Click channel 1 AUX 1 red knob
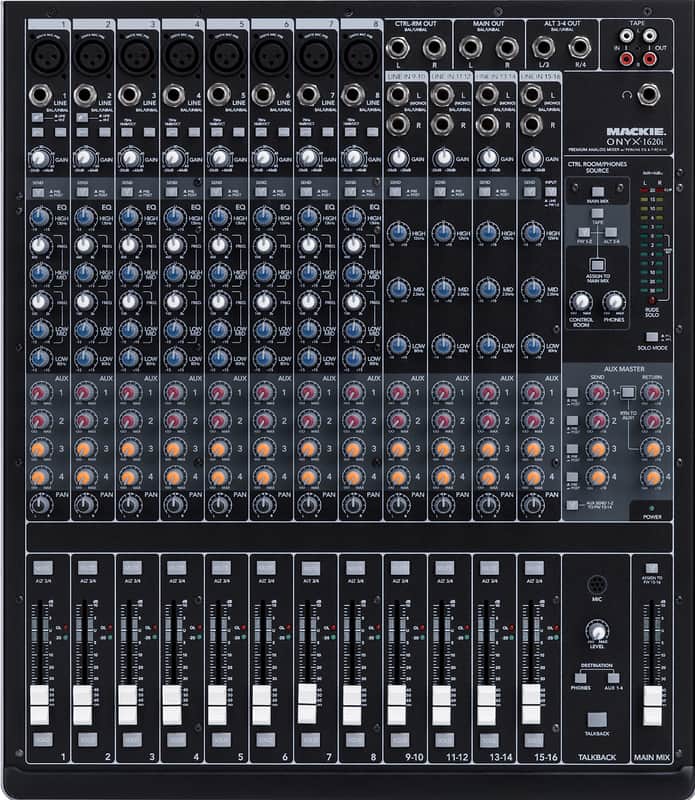Image resolution: width=695 pixels, height=800 pixels. coord(40,393)
